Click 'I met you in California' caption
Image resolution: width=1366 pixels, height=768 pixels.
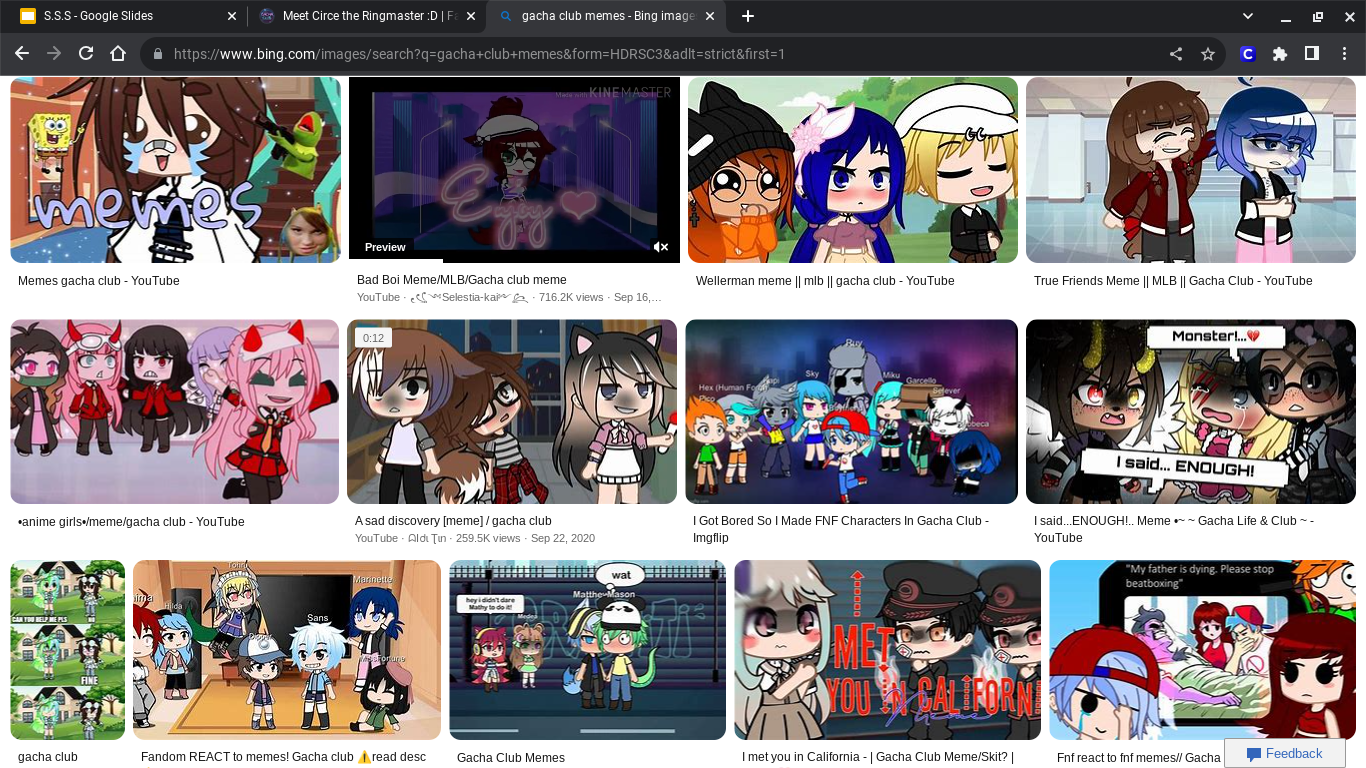tap(878, 757)
